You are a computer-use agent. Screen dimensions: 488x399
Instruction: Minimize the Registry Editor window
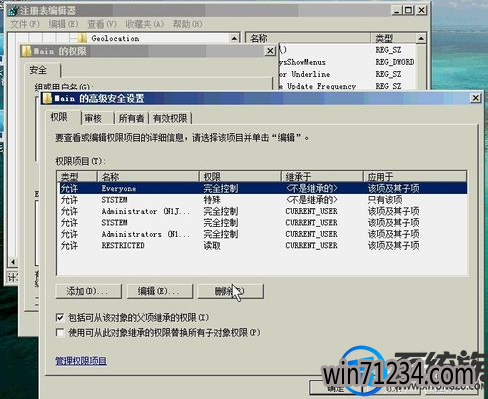(x=397, y=10)
